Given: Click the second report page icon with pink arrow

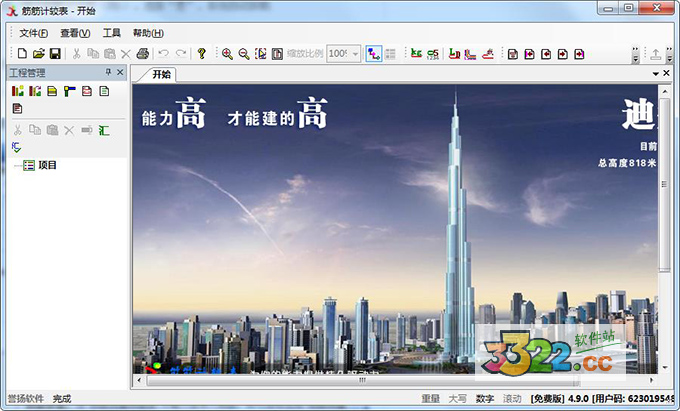Looking at the screenshot, I should point(529,54).
